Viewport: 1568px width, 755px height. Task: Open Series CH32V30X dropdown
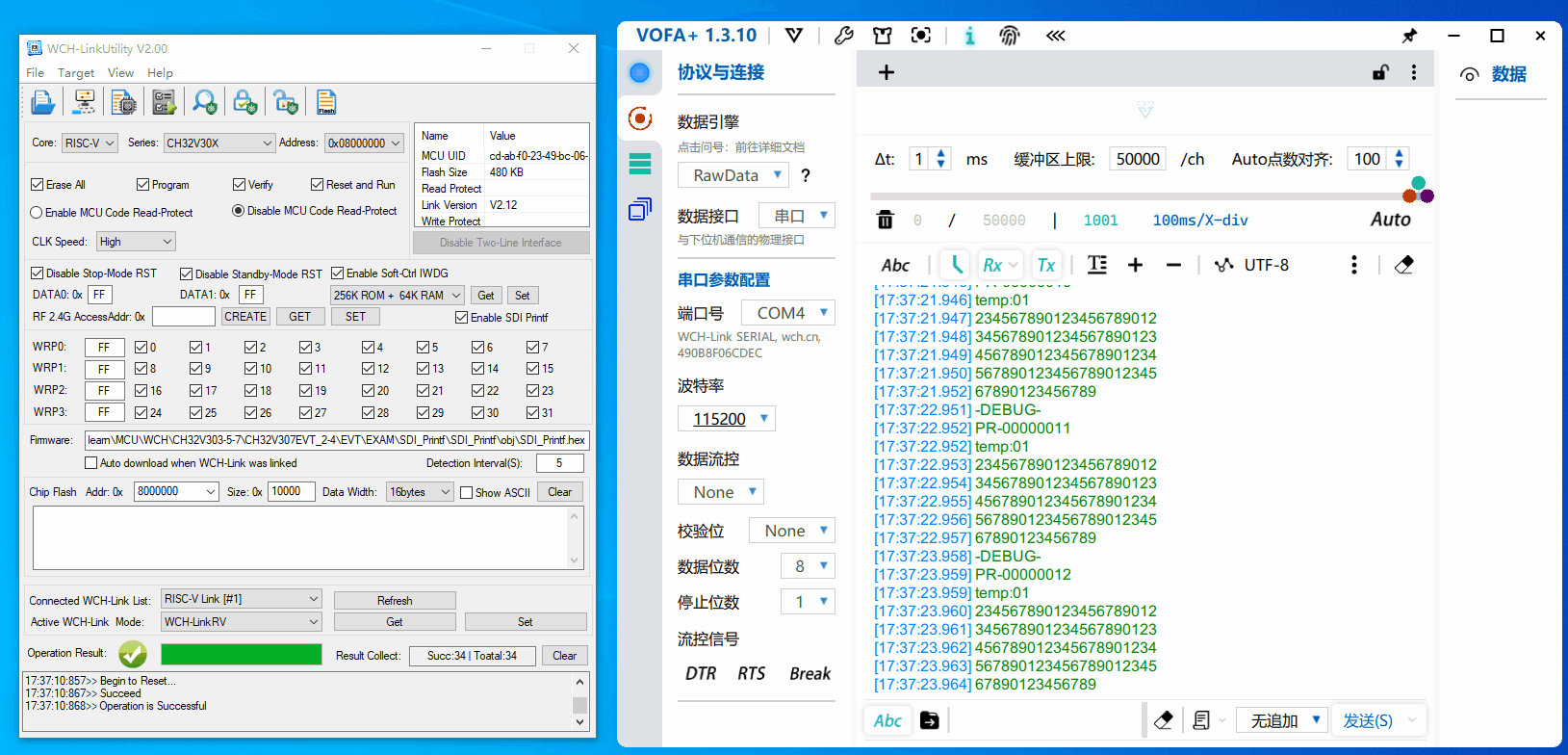tap(219, 143)
